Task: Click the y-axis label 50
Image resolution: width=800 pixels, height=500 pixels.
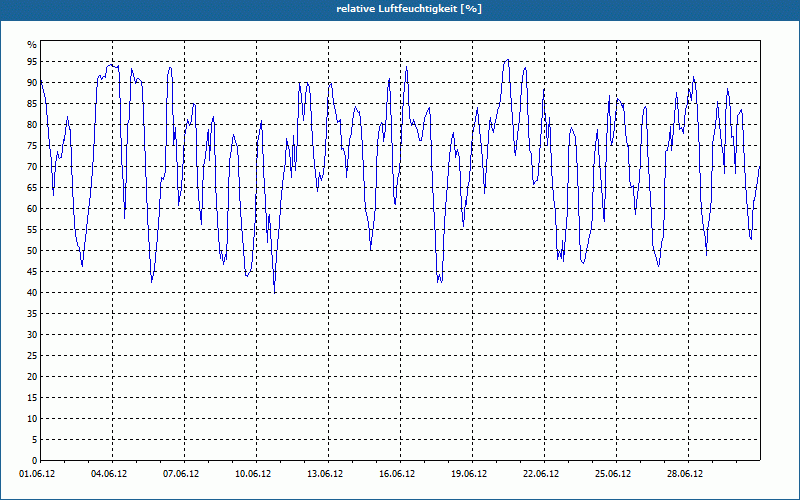Action: click(x=32, y=251)
